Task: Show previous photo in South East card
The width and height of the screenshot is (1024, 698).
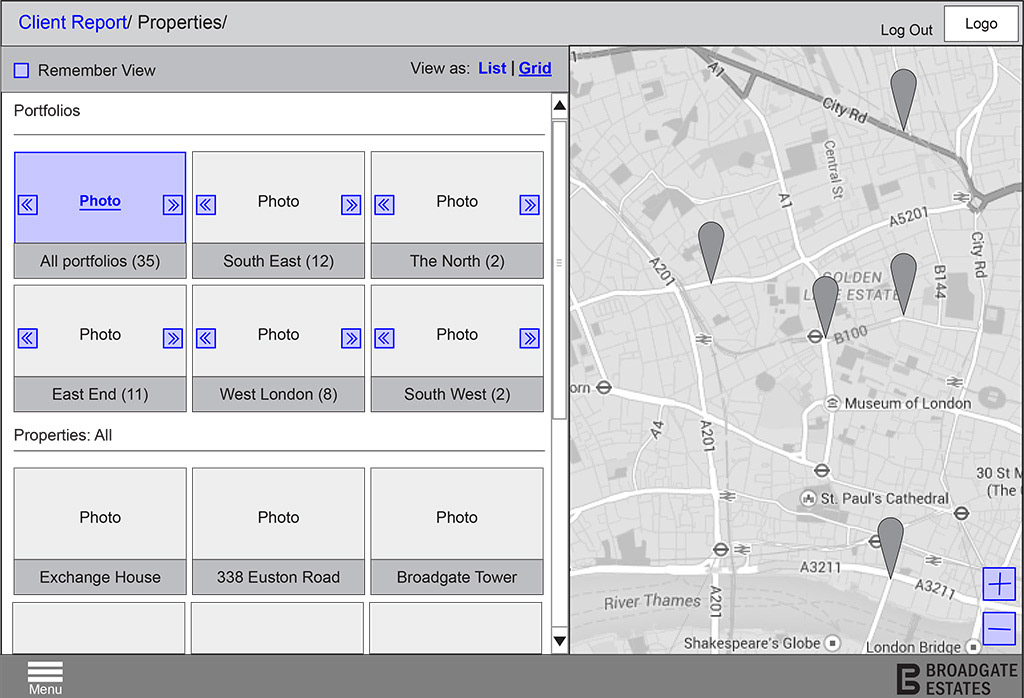Action: [x=206, y=205]
